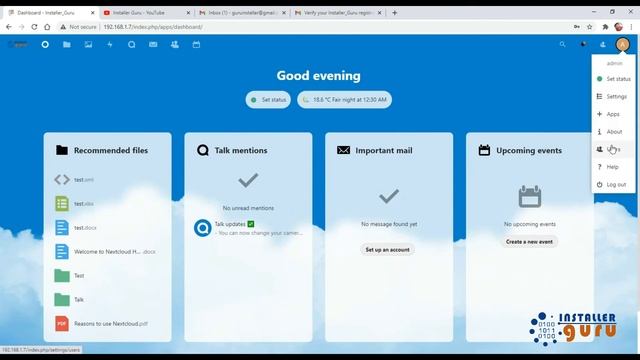Viewport: 640px width, 360px height.
Task: Open Talk updates conversation
Action: pyautogui.click(x=248, y=228)
